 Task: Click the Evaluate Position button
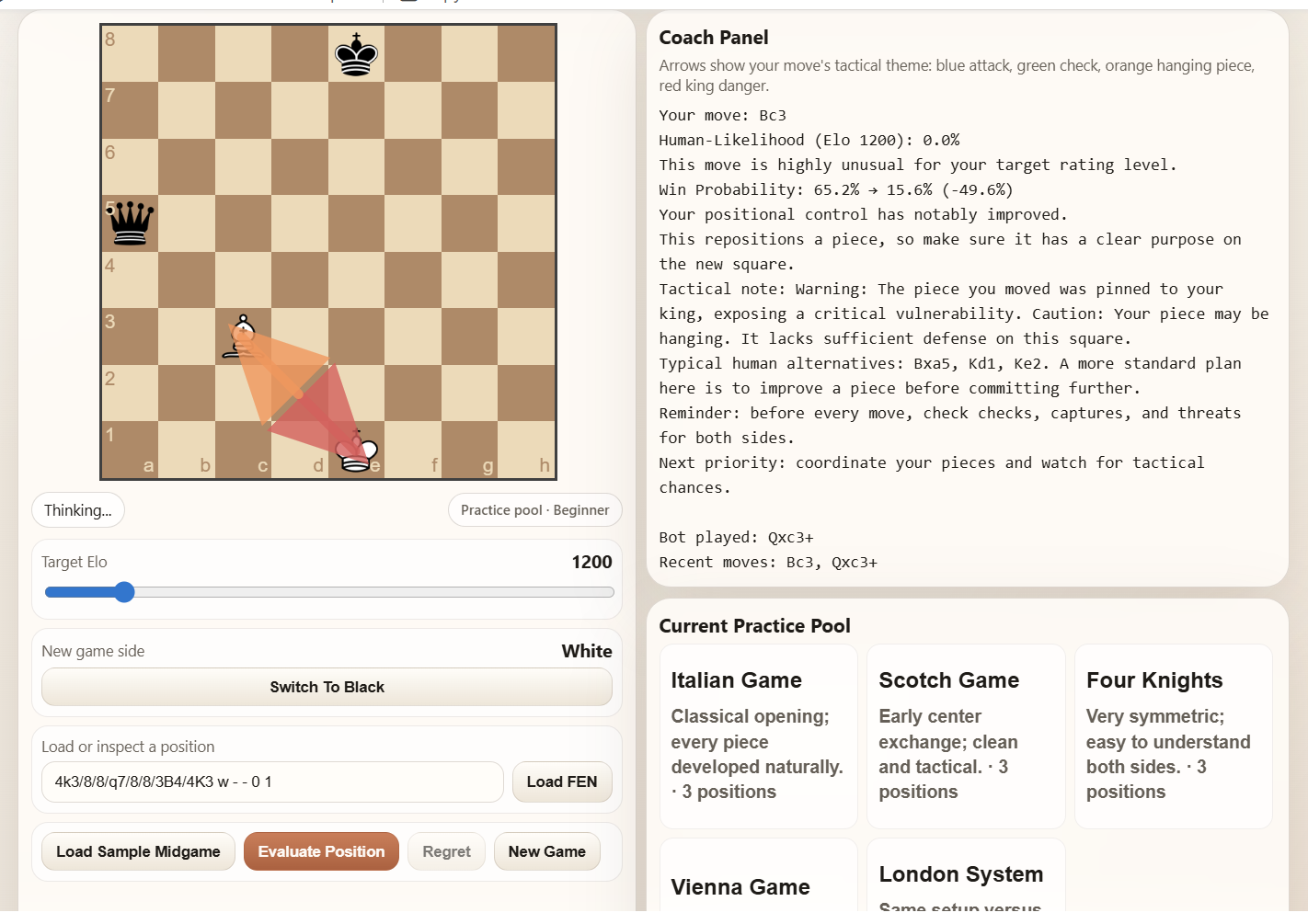click(x=321, y=851)
